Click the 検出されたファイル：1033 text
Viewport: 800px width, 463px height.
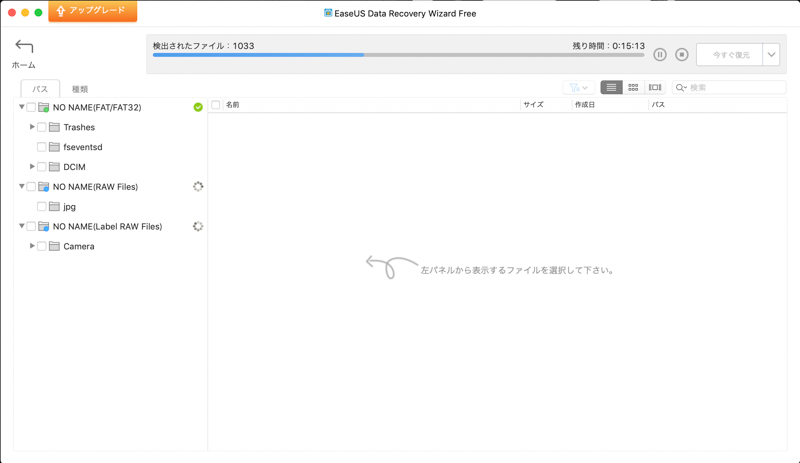(204, 46)
